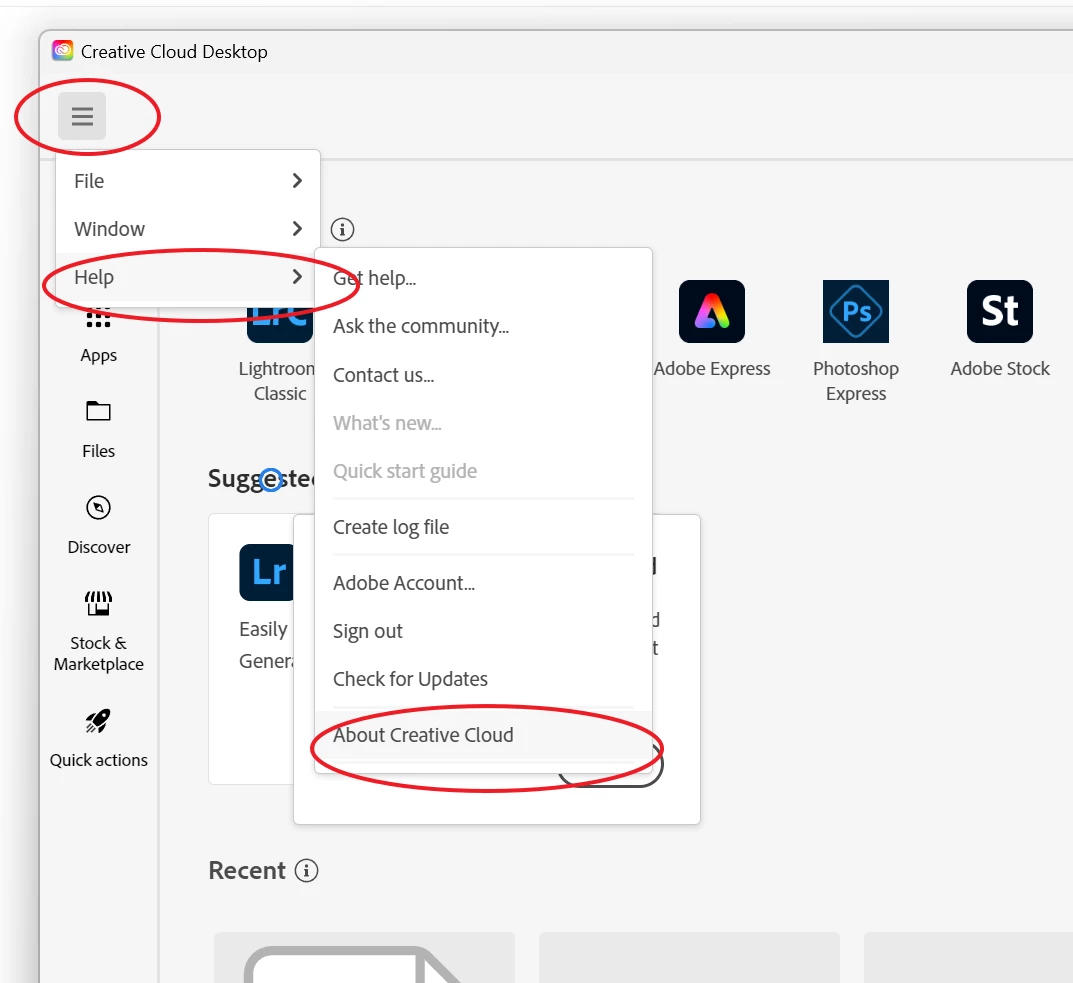Open Quick actions rocket icon
The width and height of the screenshot is (1073, 983).
[x=99, y=721]
